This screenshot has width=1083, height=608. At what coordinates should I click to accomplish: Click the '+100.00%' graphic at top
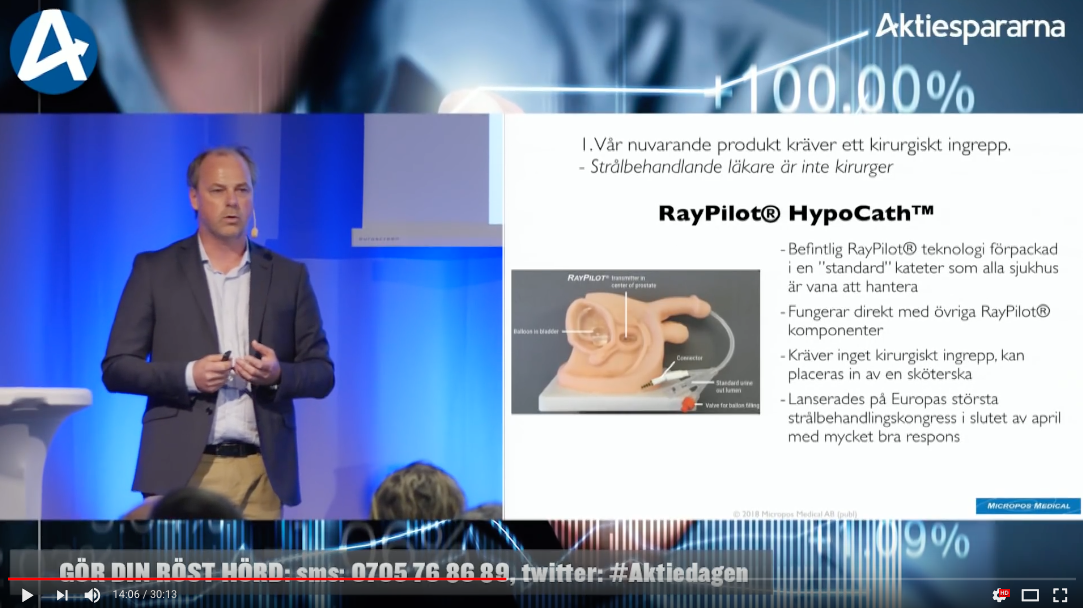(x=845, y=92)
